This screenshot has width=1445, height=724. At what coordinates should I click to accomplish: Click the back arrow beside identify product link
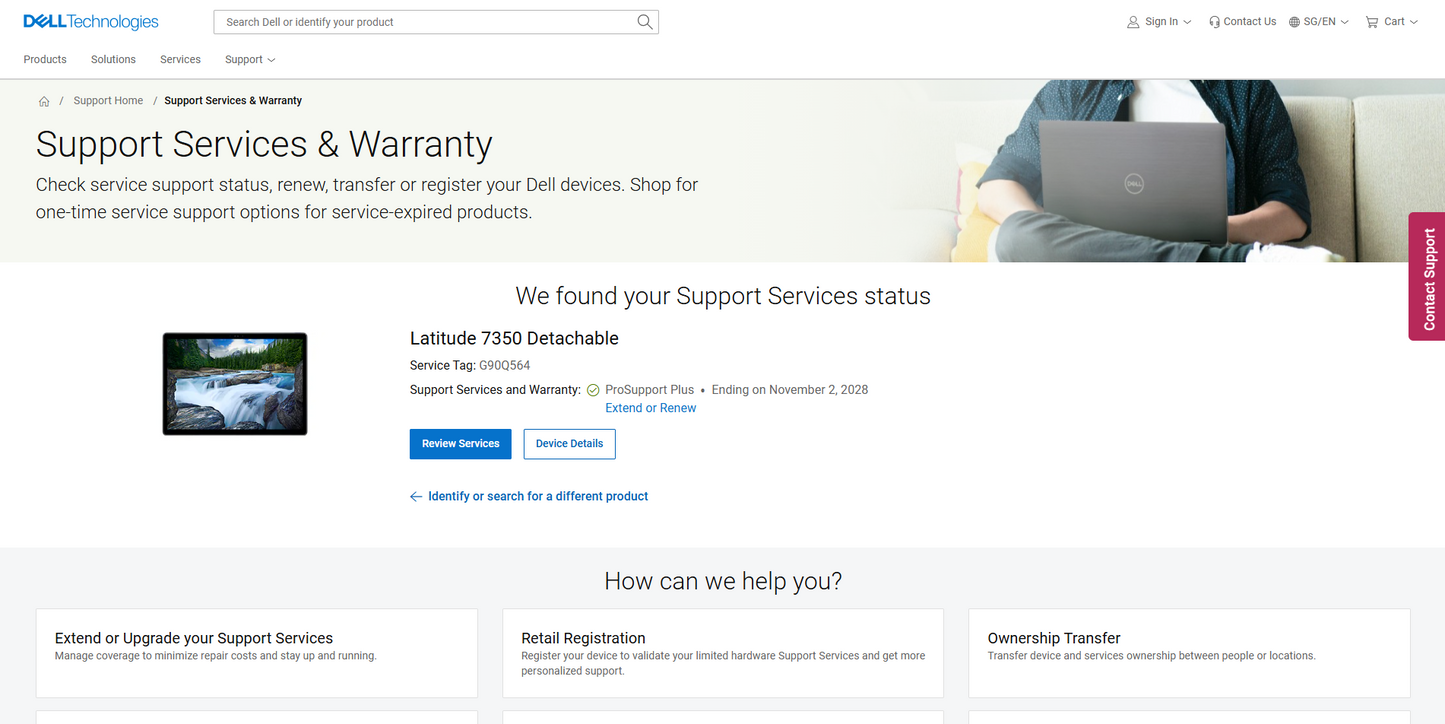pos(416,496)
